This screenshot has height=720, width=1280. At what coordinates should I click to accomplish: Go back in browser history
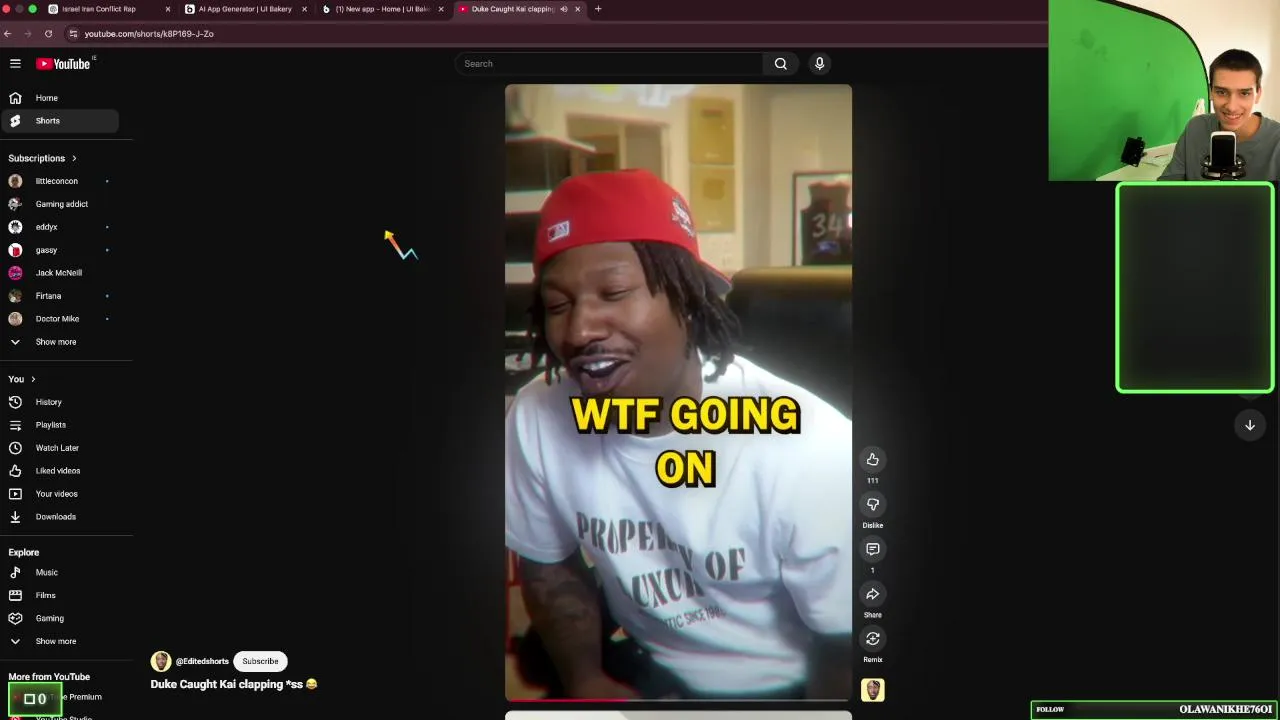point(8,33)
